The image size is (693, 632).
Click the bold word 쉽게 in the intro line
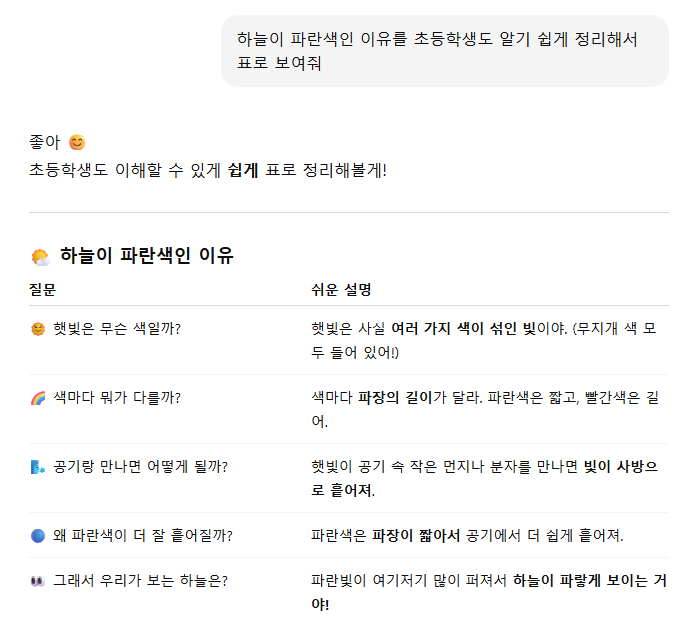[242, 169]
